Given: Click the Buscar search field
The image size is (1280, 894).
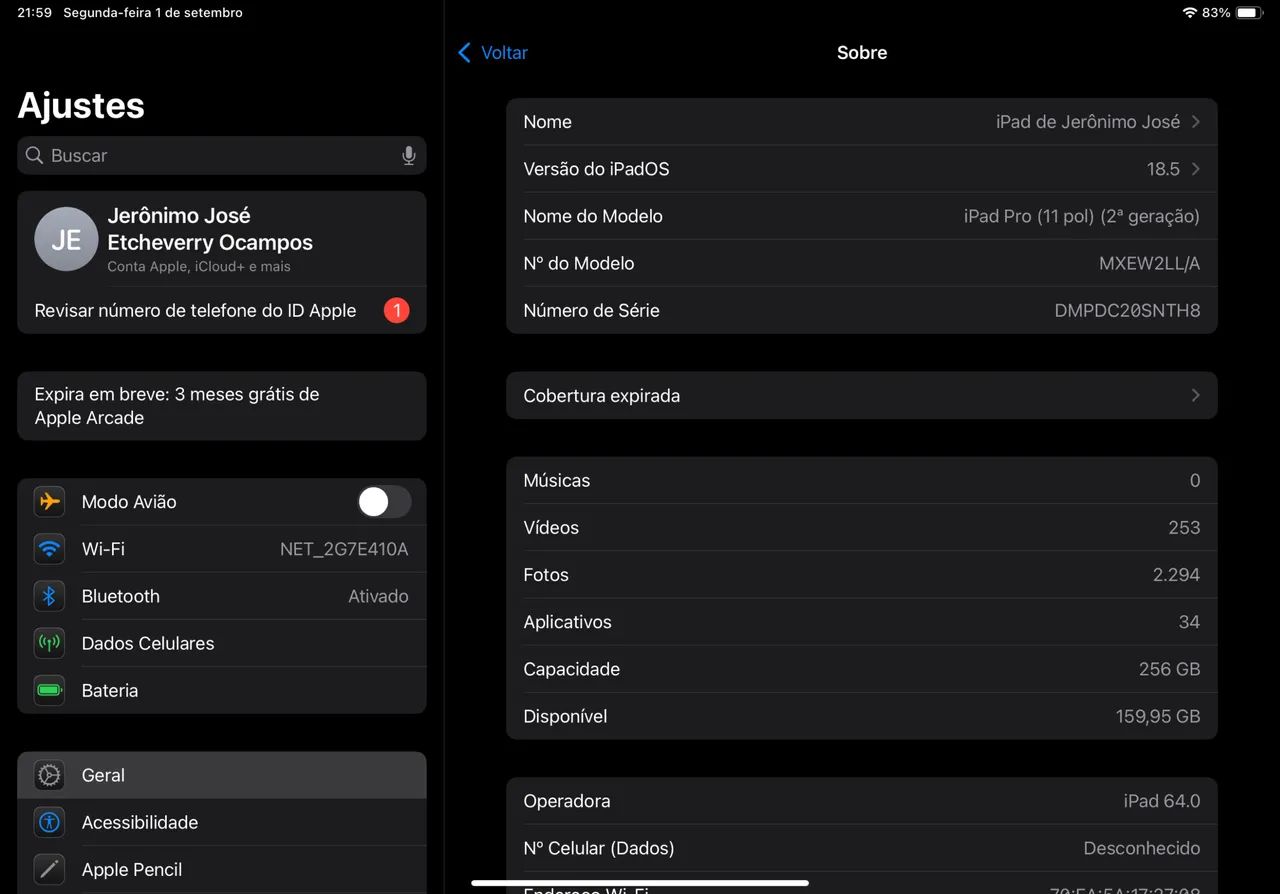Looking at the screenshot, I should (210, 156).
